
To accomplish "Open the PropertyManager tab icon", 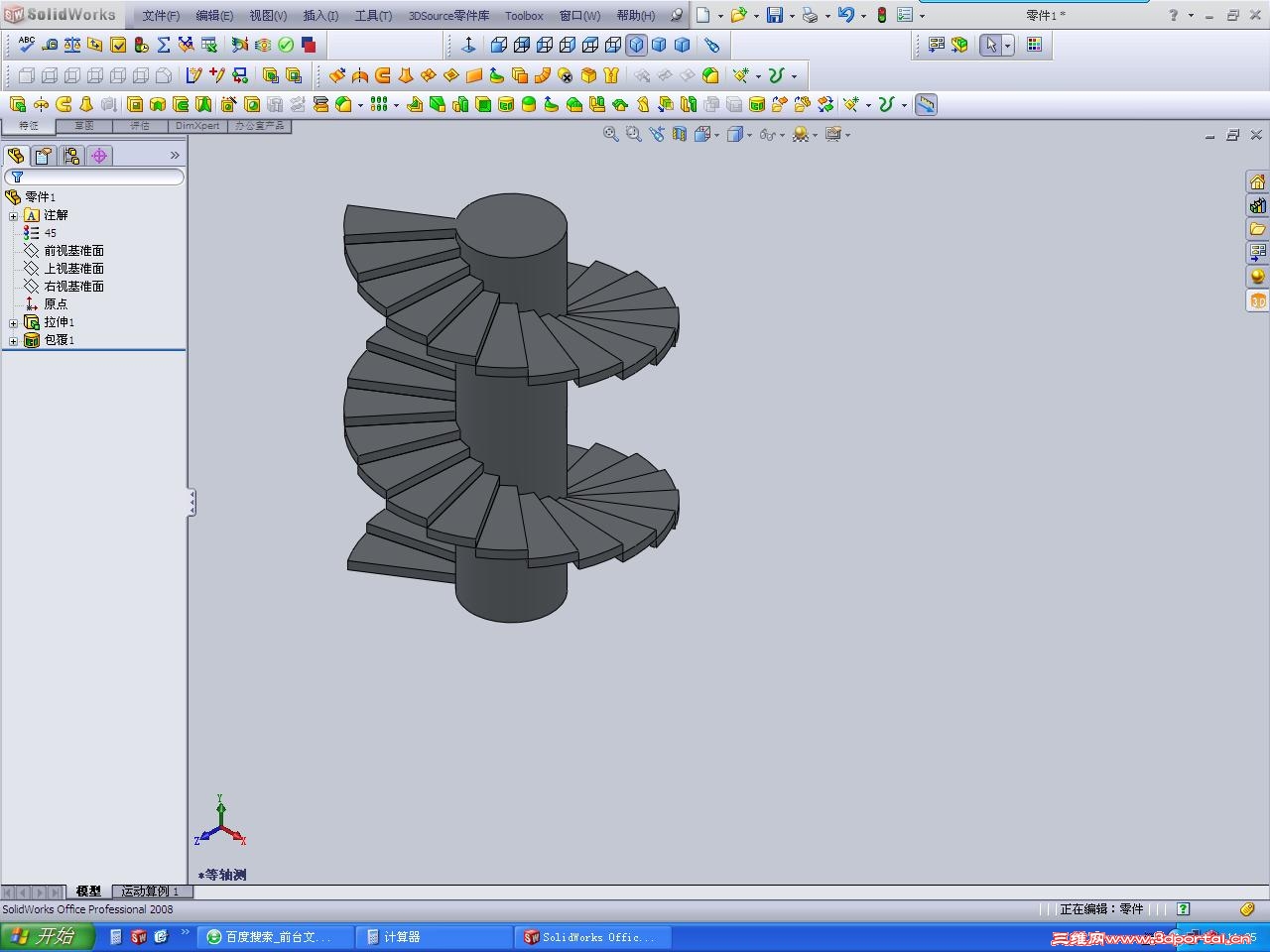I will pyautogui.click(x=44, y=156).
